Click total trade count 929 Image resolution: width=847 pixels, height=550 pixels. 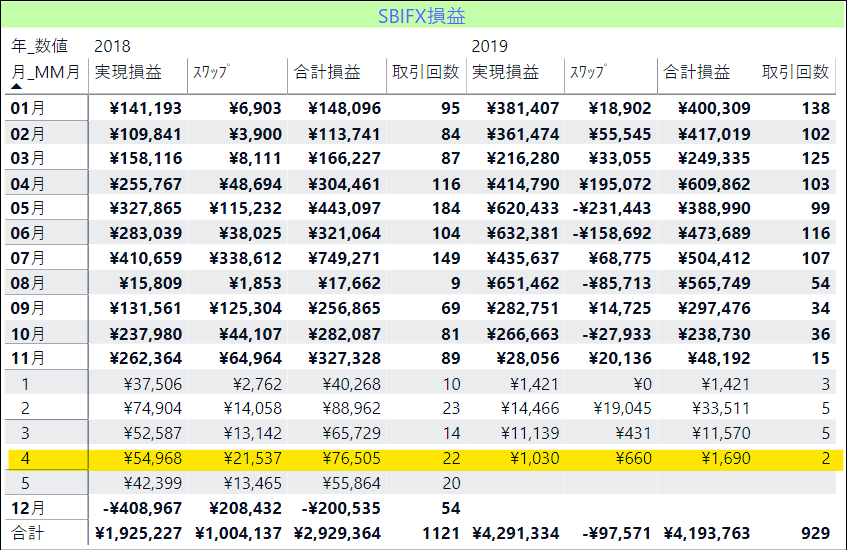click(816, 533)
